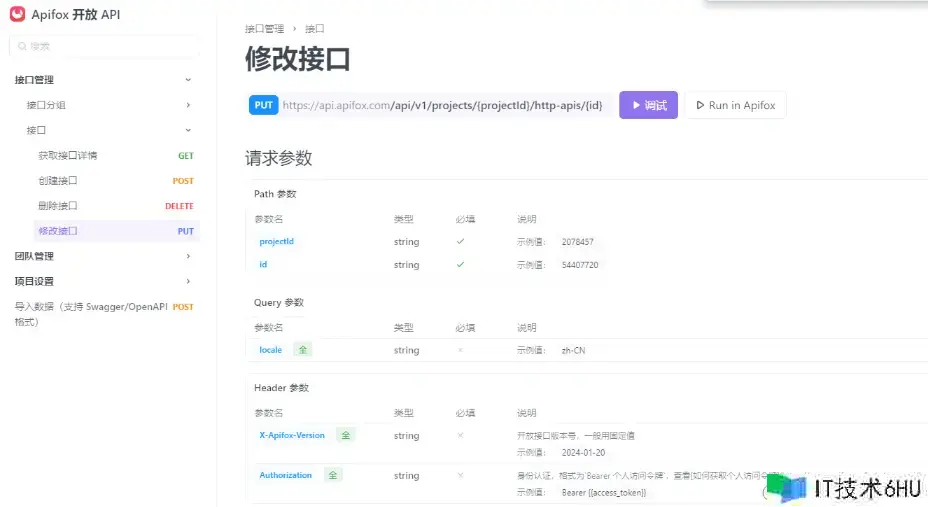
Task: Expand the 接口分组 group
Action: pos(188,105)
